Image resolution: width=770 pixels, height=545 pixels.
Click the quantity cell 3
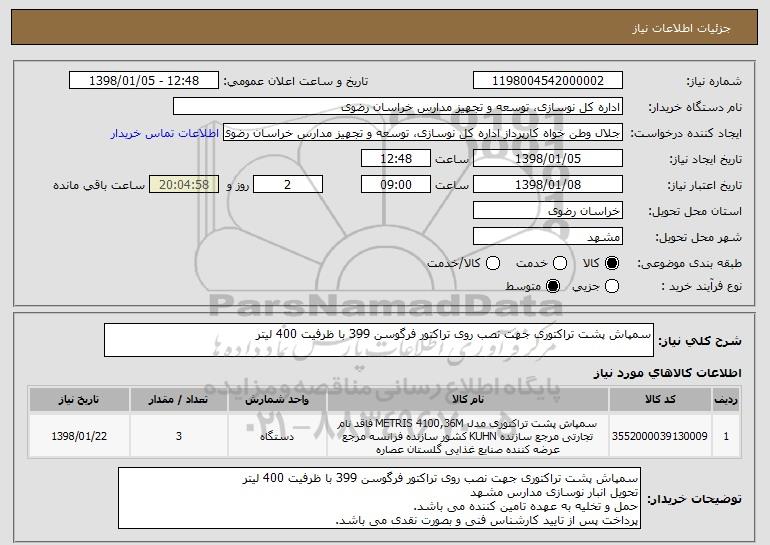(179, 436)
